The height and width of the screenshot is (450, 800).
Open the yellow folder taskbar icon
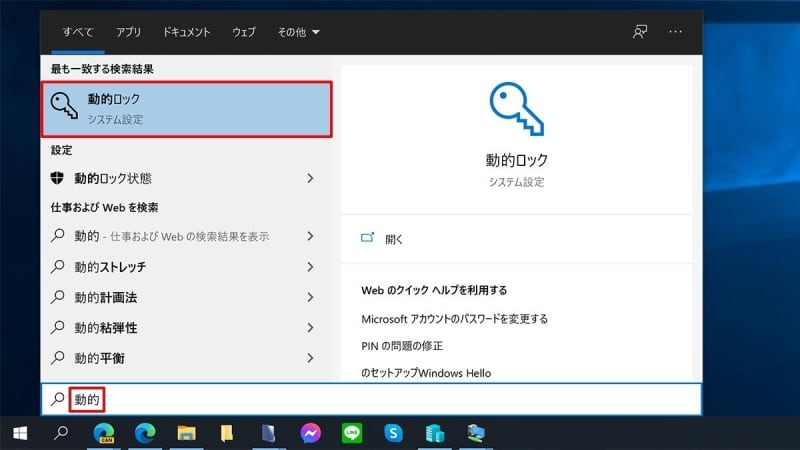pos(227,434)
